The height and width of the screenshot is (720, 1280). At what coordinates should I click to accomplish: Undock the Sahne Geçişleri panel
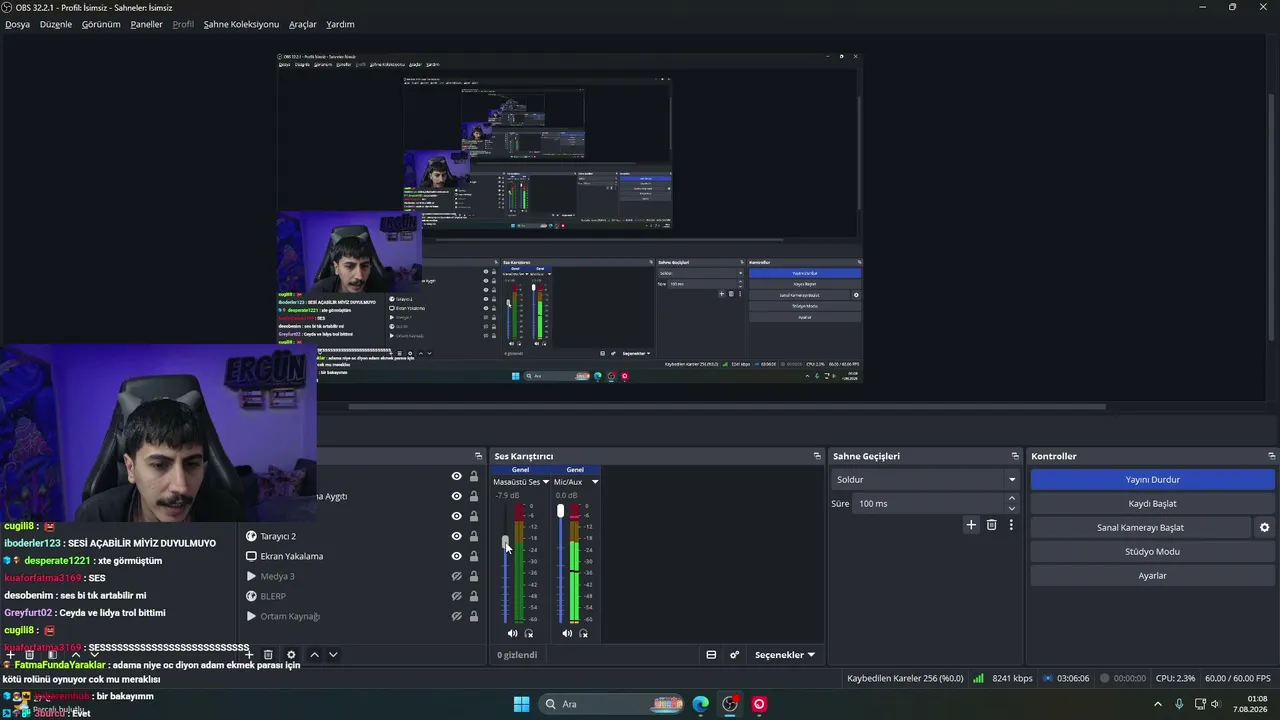tap(1015, 456)
